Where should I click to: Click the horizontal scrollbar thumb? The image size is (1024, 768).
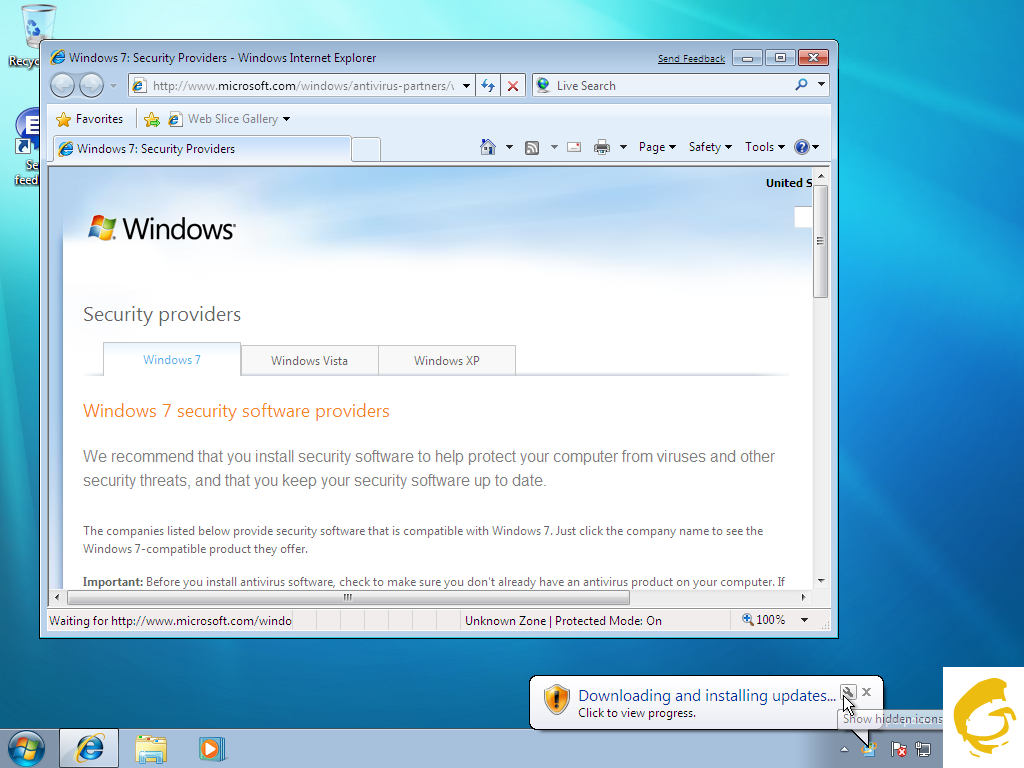click(348, 598)
